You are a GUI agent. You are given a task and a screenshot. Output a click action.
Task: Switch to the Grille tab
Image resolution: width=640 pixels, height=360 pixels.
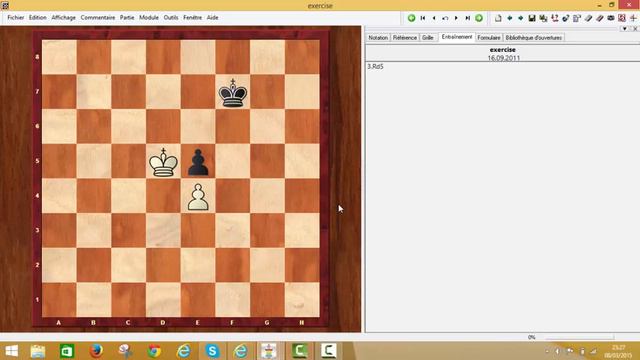point(428,38)
